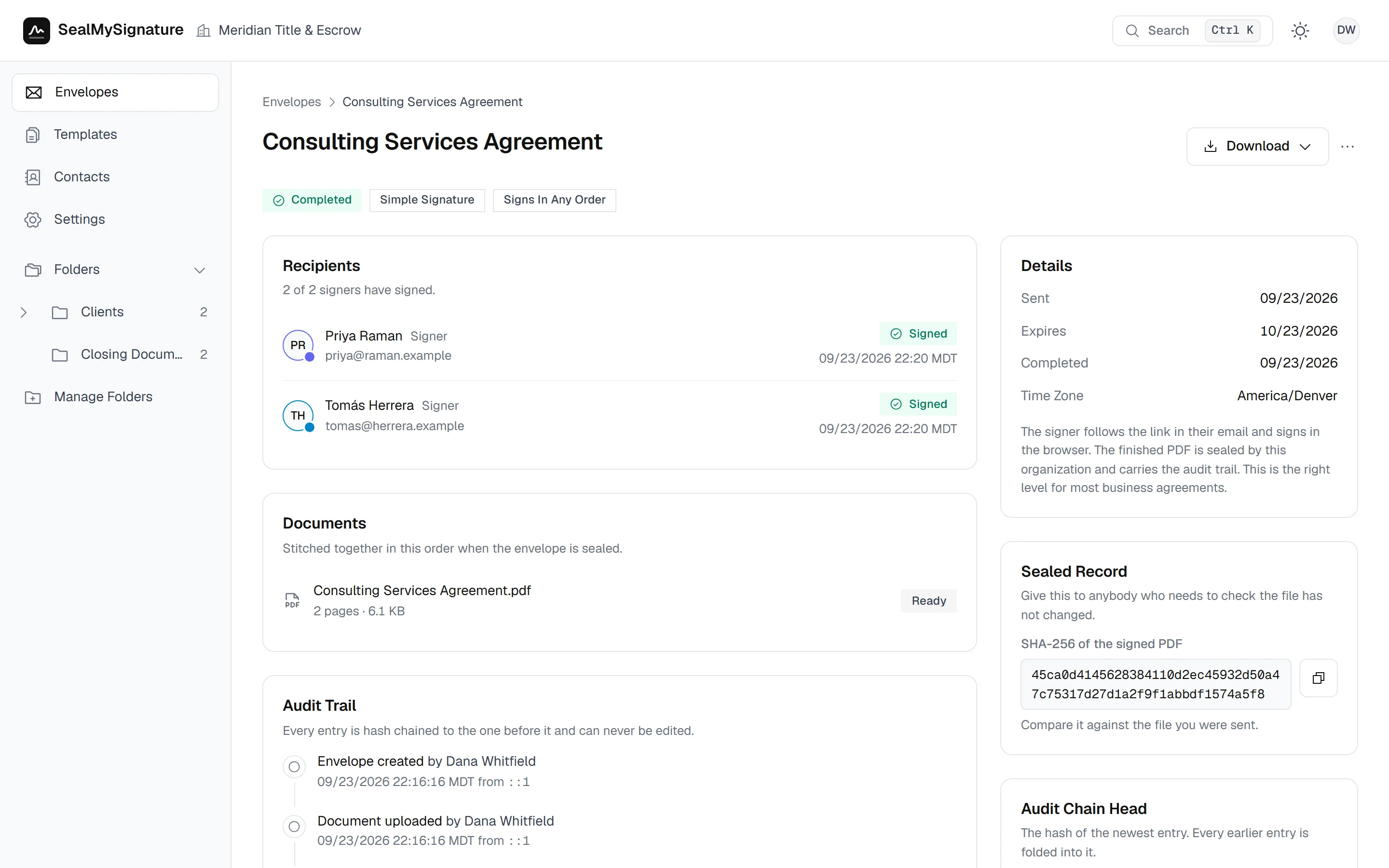
Task: Collapse the Folders section chevron
Action: coord(199,270)
